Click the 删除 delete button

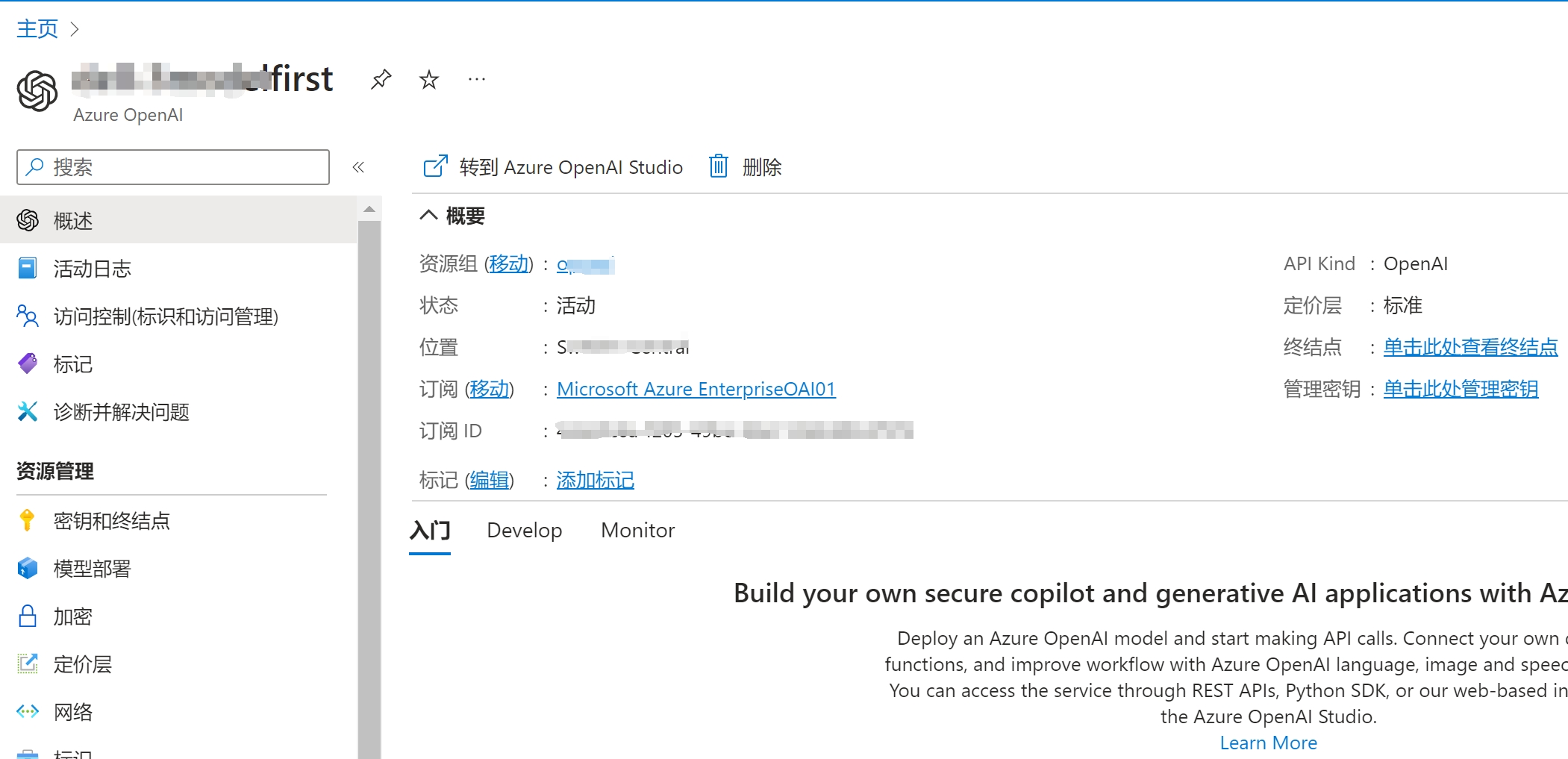tap(745, 166)
